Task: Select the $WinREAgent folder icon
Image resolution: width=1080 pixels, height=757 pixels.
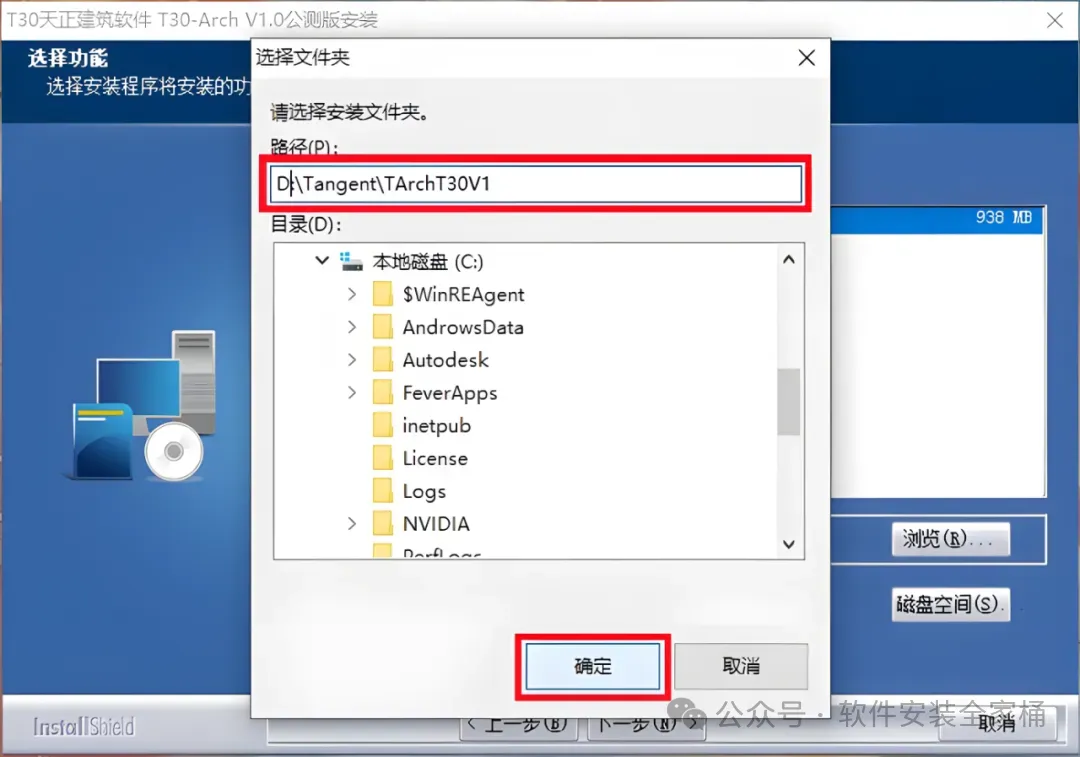Action: (382, 294)
